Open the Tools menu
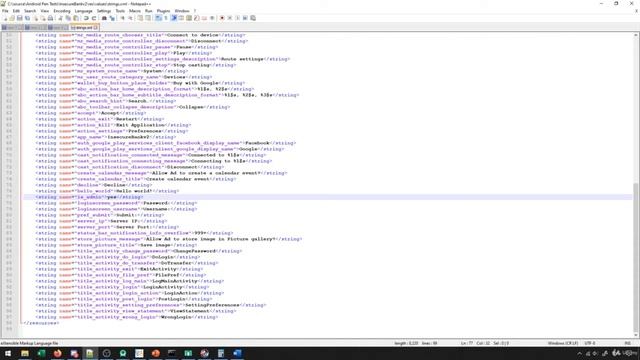 [x=120, y=11]
